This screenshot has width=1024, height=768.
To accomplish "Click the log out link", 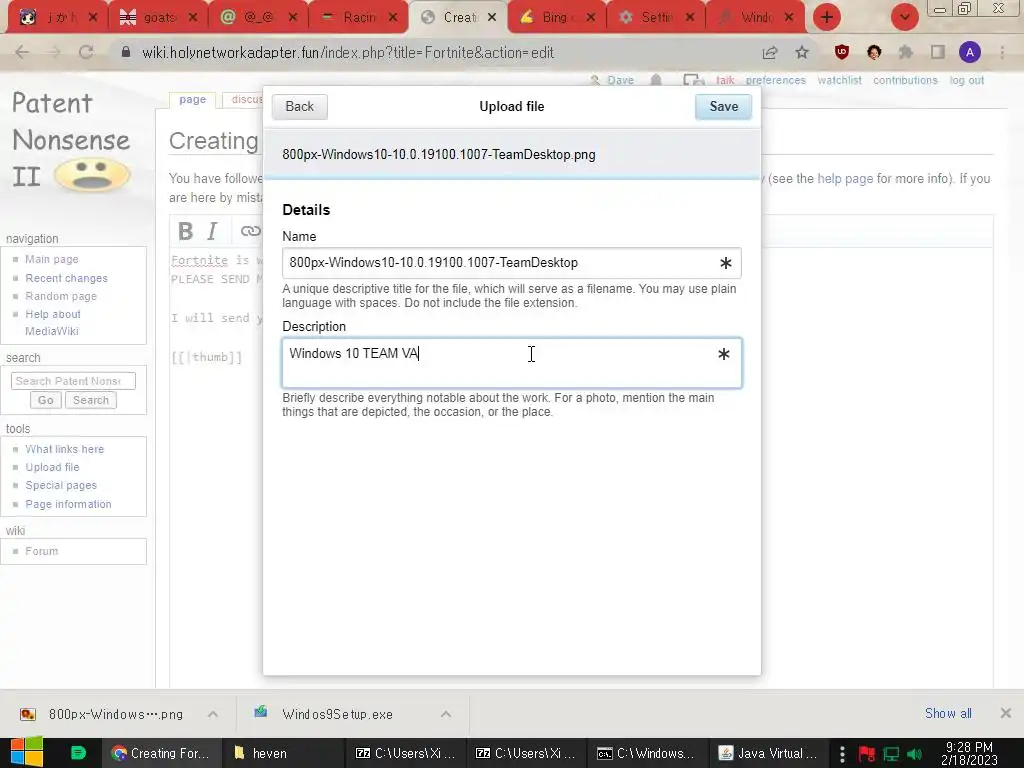I will click(x=967, y=80).
